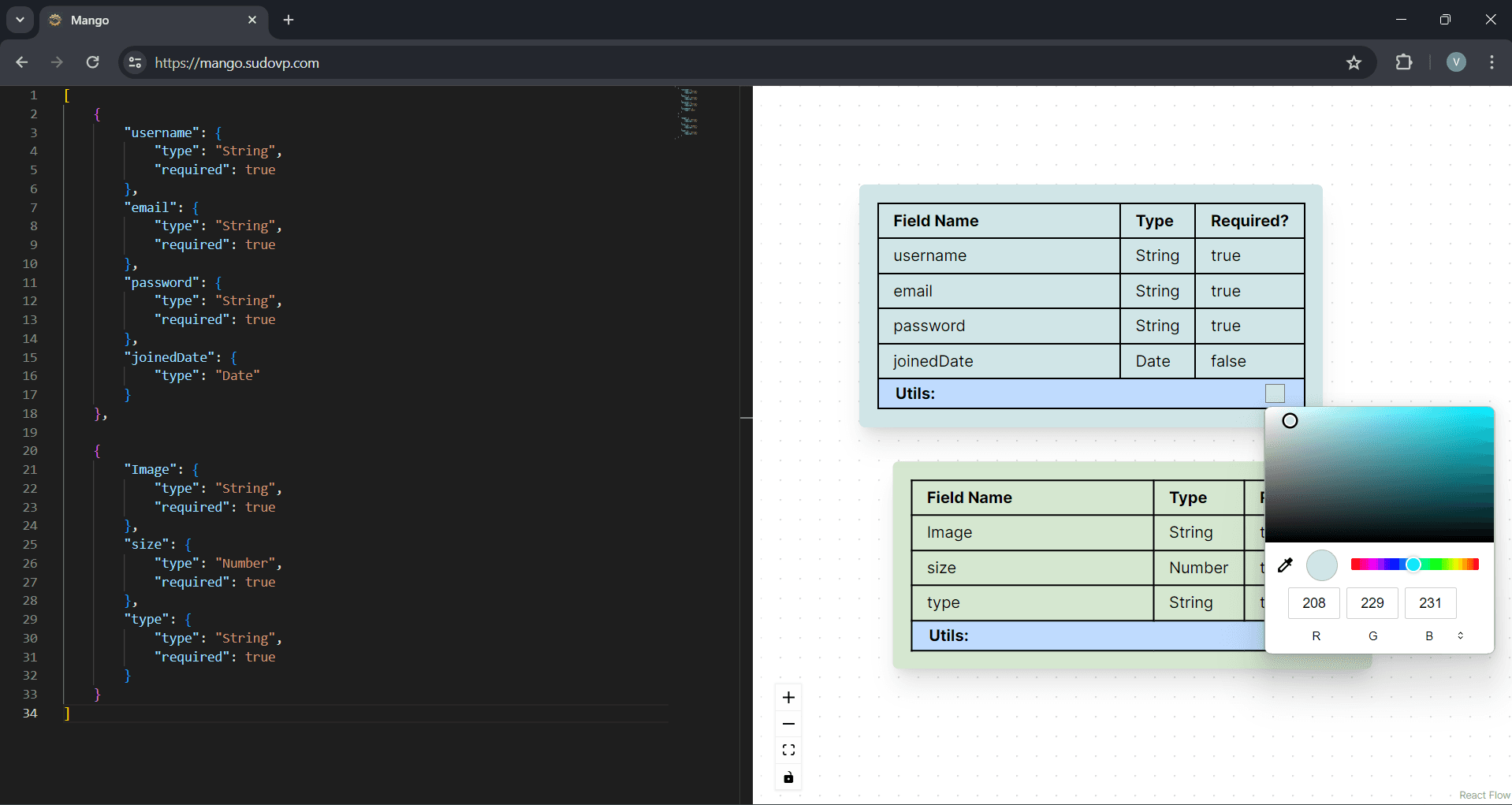
Task: Open the extensions puzzle icon
Action: coord(1404,62)
